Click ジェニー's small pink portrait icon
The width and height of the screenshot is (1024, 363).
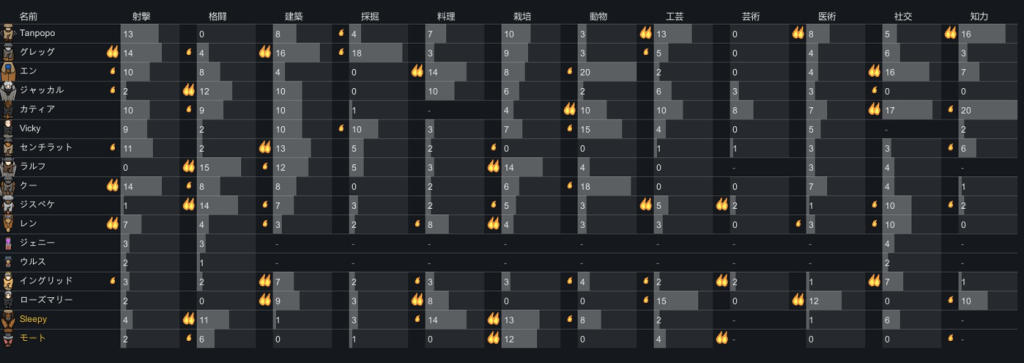pyautogui.click(x=8, y=244)
